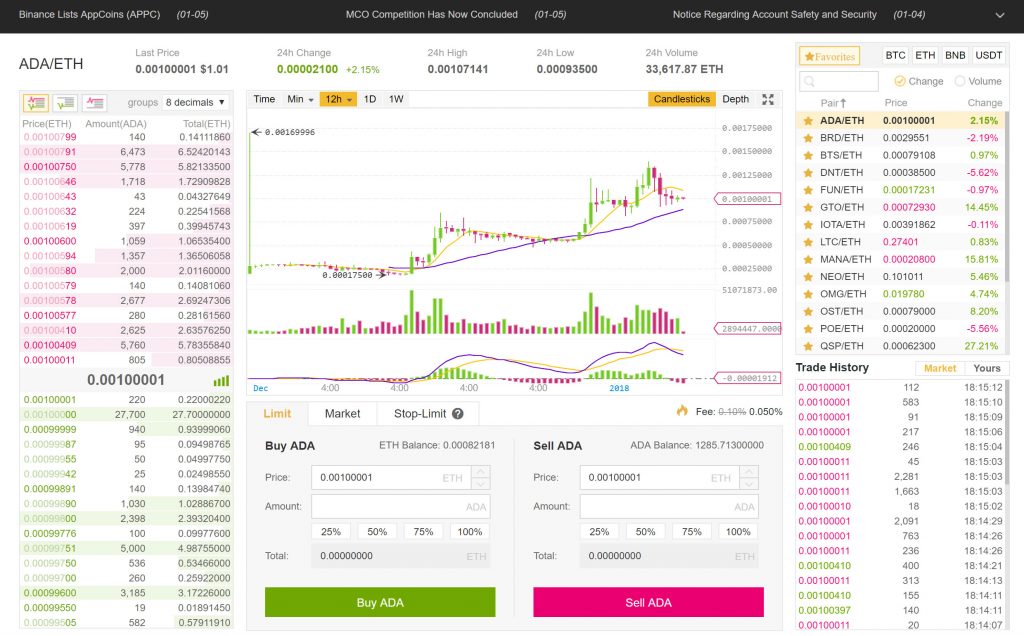This screenshot has width=1024, height=636.
Task: Open the MANA/ETH pair row
Action: [x=901, y=259]
